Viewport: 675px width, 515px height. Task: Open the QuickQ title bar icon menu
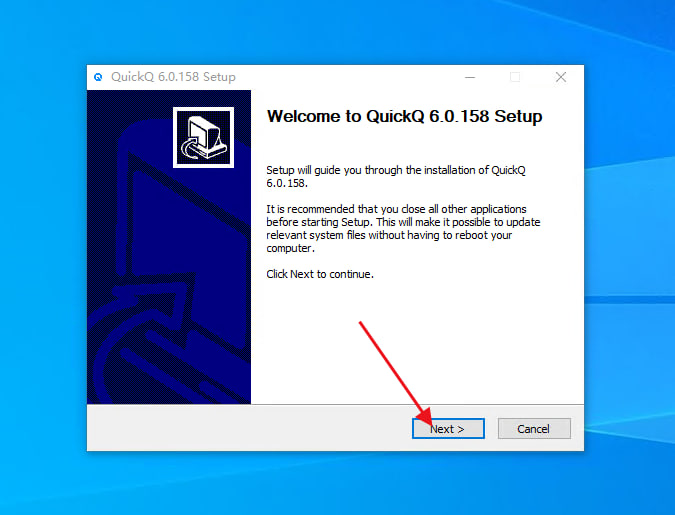click(98, 77)
